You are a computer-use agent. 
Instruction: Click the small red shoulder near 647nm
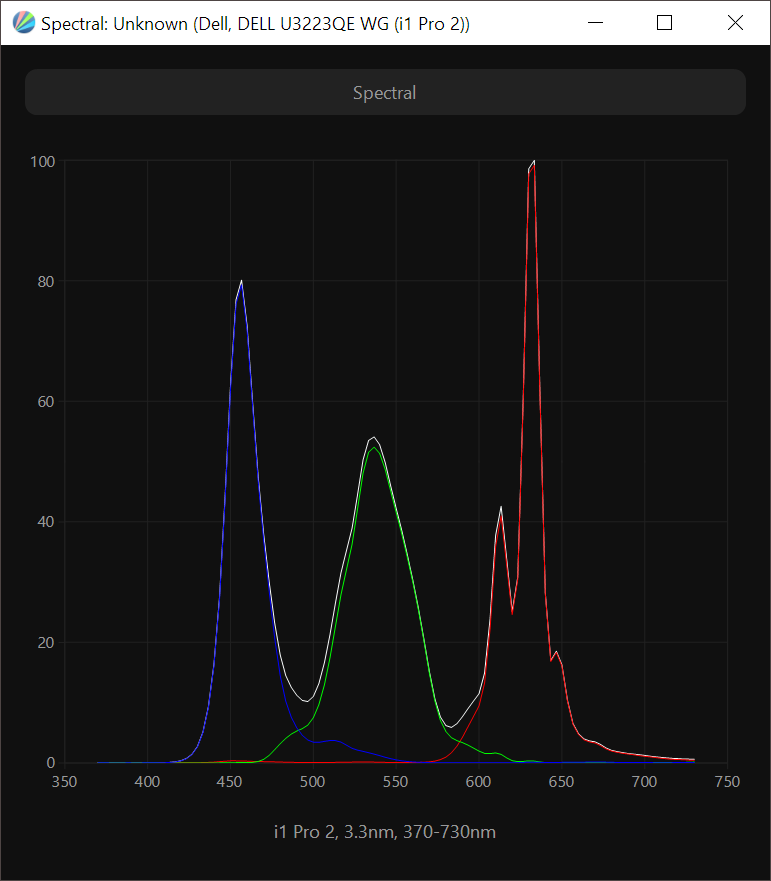click(x=556, y=652)
